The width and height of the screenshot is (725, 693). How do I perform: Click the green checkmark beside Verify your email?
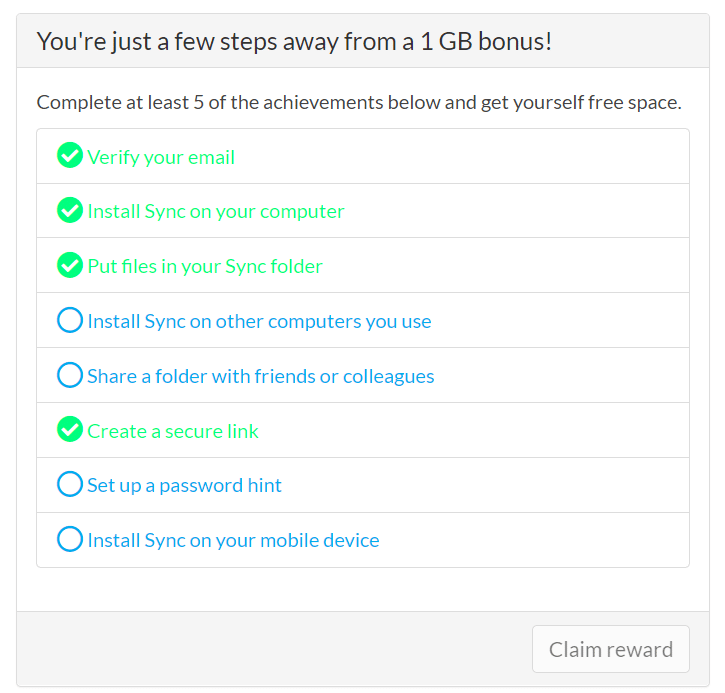(x=70, y=155)
